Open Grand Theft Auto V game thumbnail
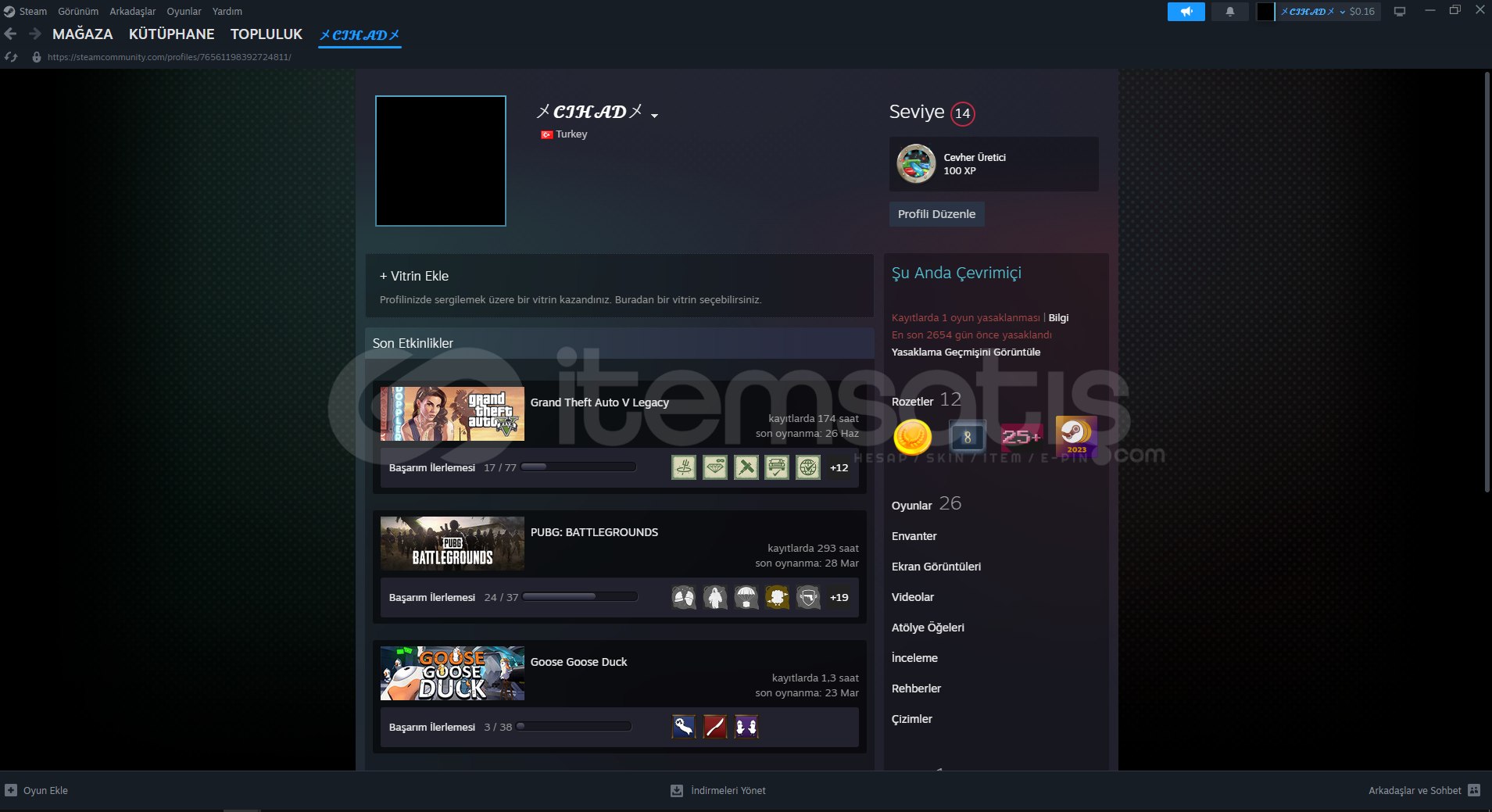This screenshot has width=1492, height=812. 453,413
